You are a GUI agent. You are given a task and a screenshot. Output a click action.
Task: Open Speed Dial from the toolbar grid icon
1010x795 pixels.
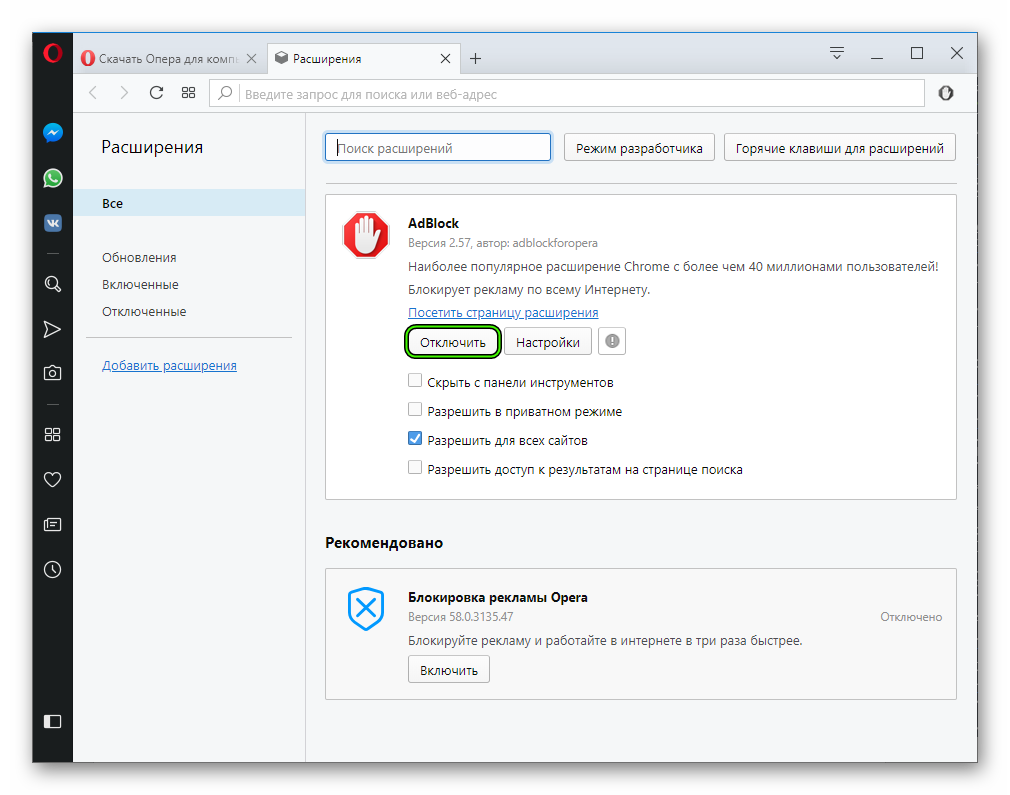click(188, 93)
